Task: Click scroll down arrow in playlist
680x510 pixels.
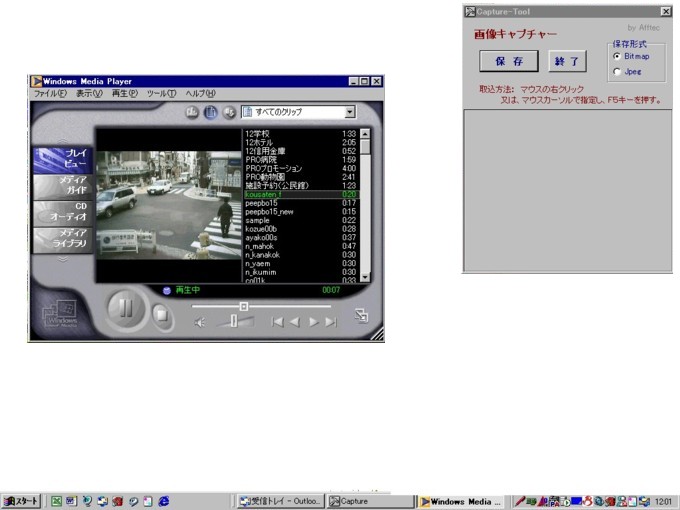Action: pyautogui.click(x=365, y=277)
